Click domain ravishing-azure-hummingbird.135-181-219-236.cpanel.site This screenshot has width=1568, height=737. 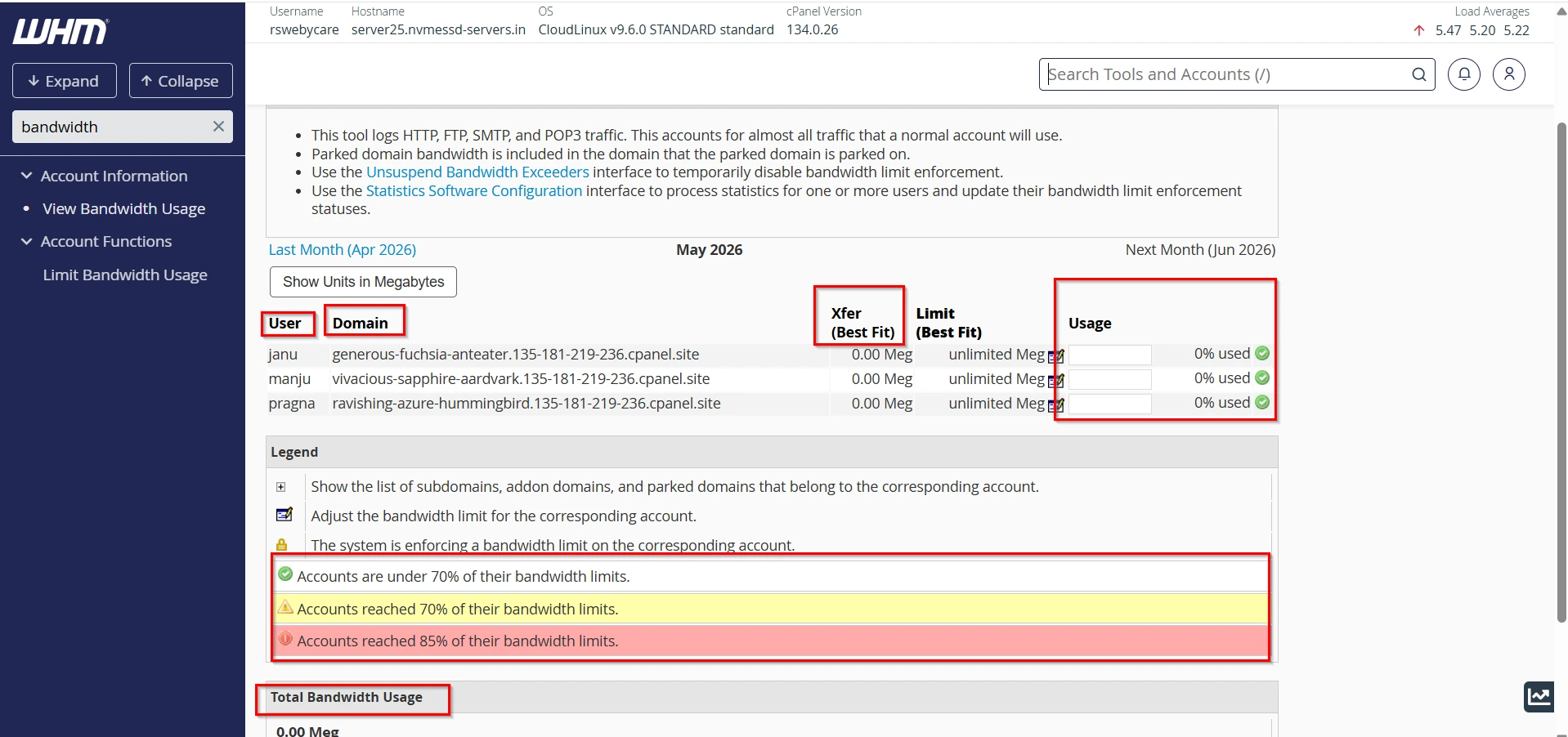(x=526, y=404)
